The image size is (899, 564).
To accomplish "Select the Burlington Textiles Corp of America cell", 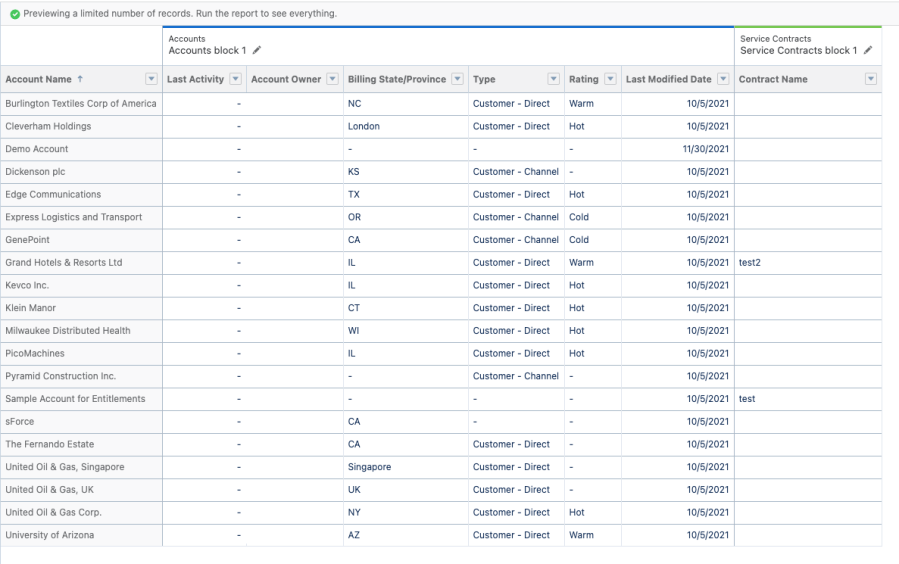I will (x=81, y=103).
